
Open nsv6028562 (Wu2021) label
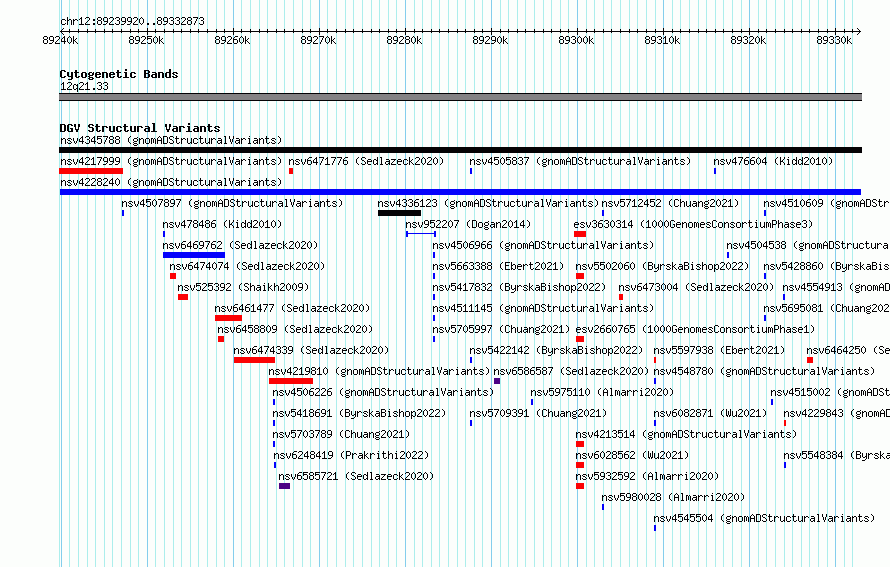[632, 455]
